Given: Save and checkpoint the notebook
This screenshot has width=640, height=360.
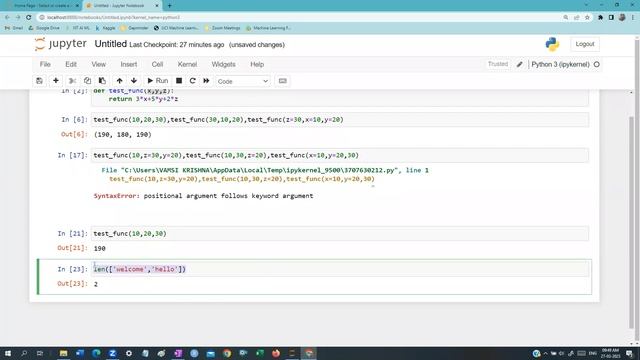Looking at the screenshot, I should [x=39, y=81].
